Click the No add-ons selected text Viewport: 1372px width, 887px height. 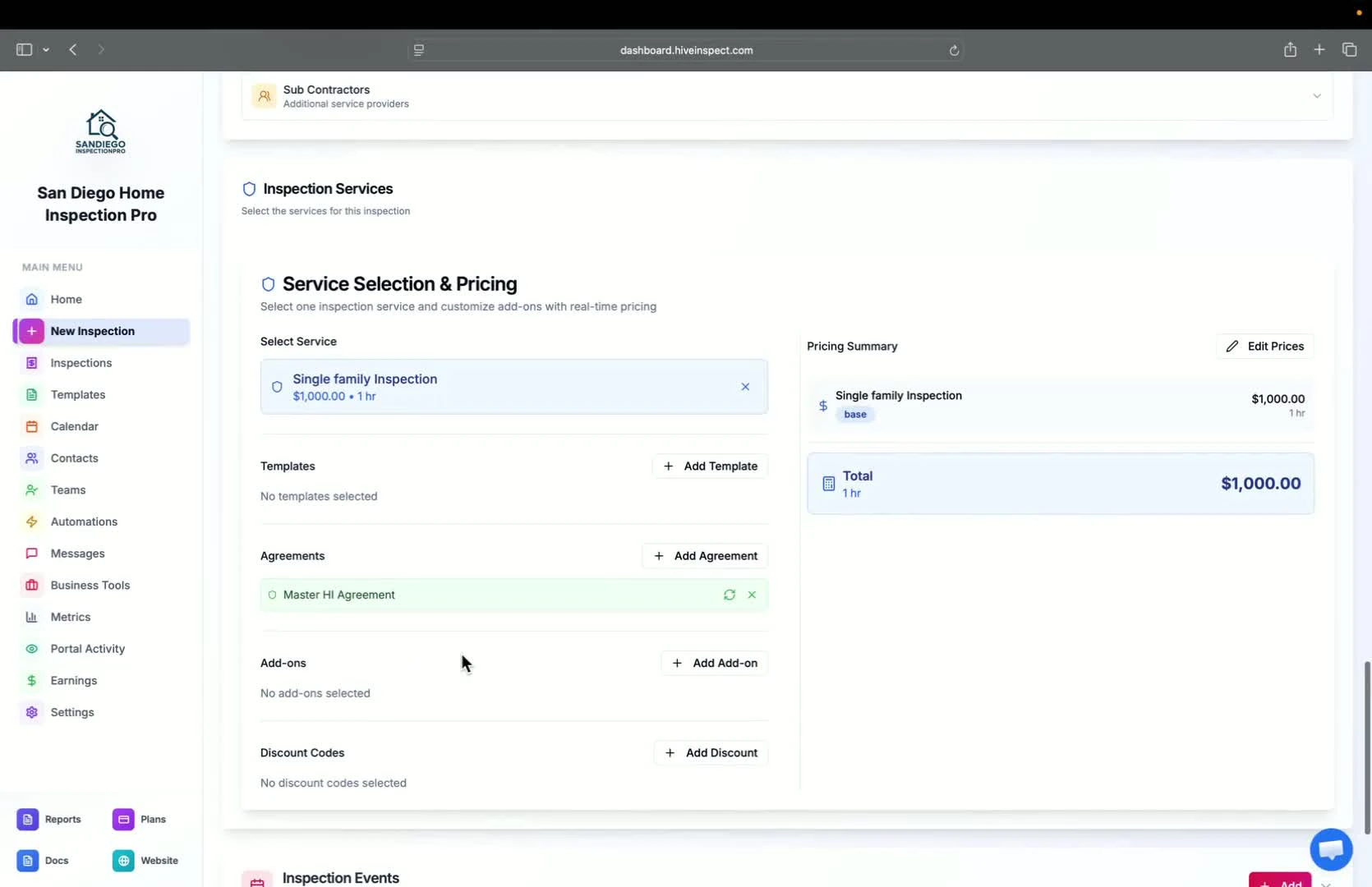[x=315, y=694]
